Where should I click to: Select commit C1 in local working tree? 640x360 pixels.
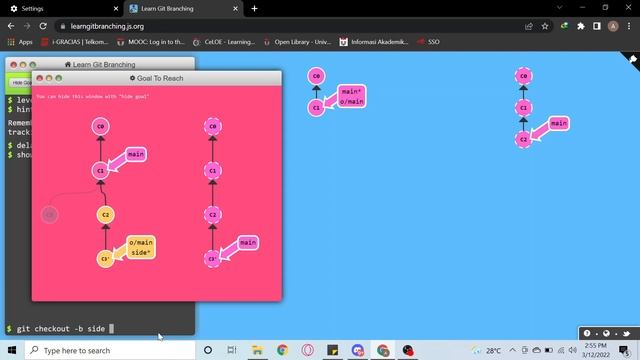[316, 108]
